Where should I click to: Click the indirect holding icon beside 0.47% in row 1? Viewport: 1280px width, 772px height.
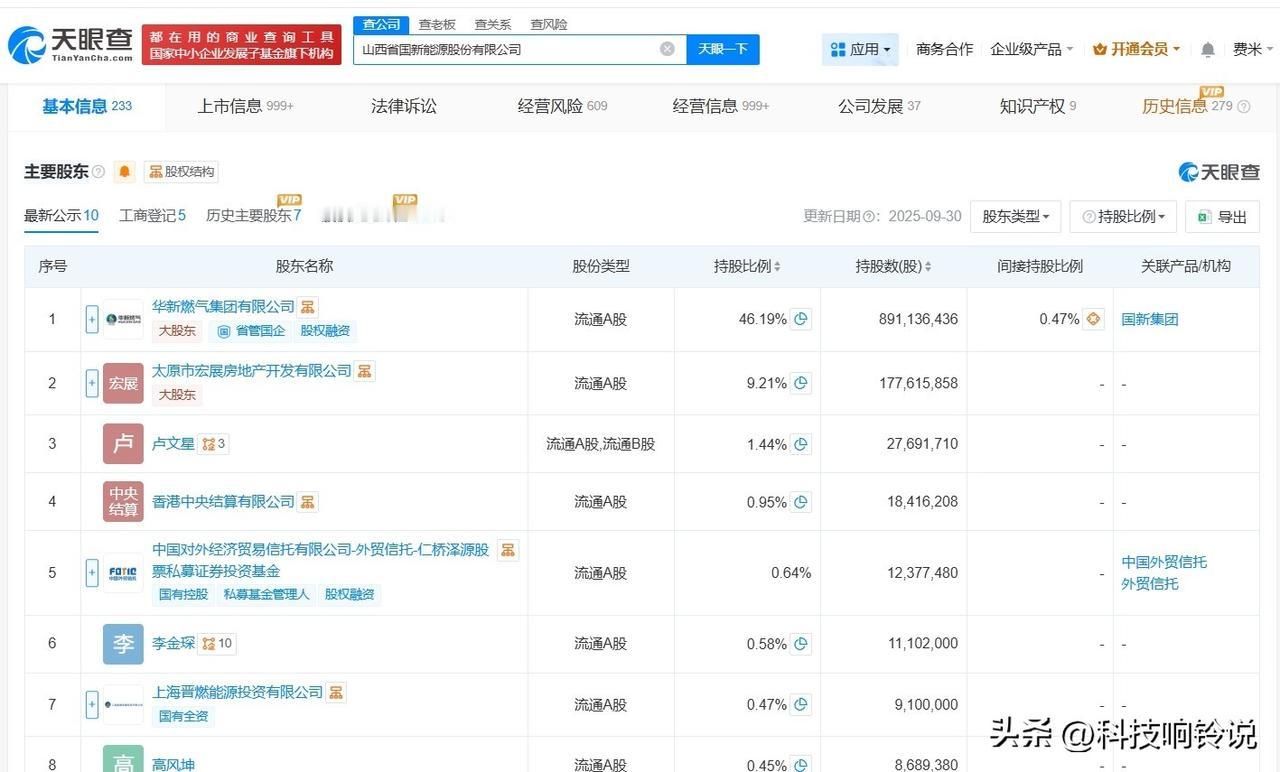(x=1094, y=320)
